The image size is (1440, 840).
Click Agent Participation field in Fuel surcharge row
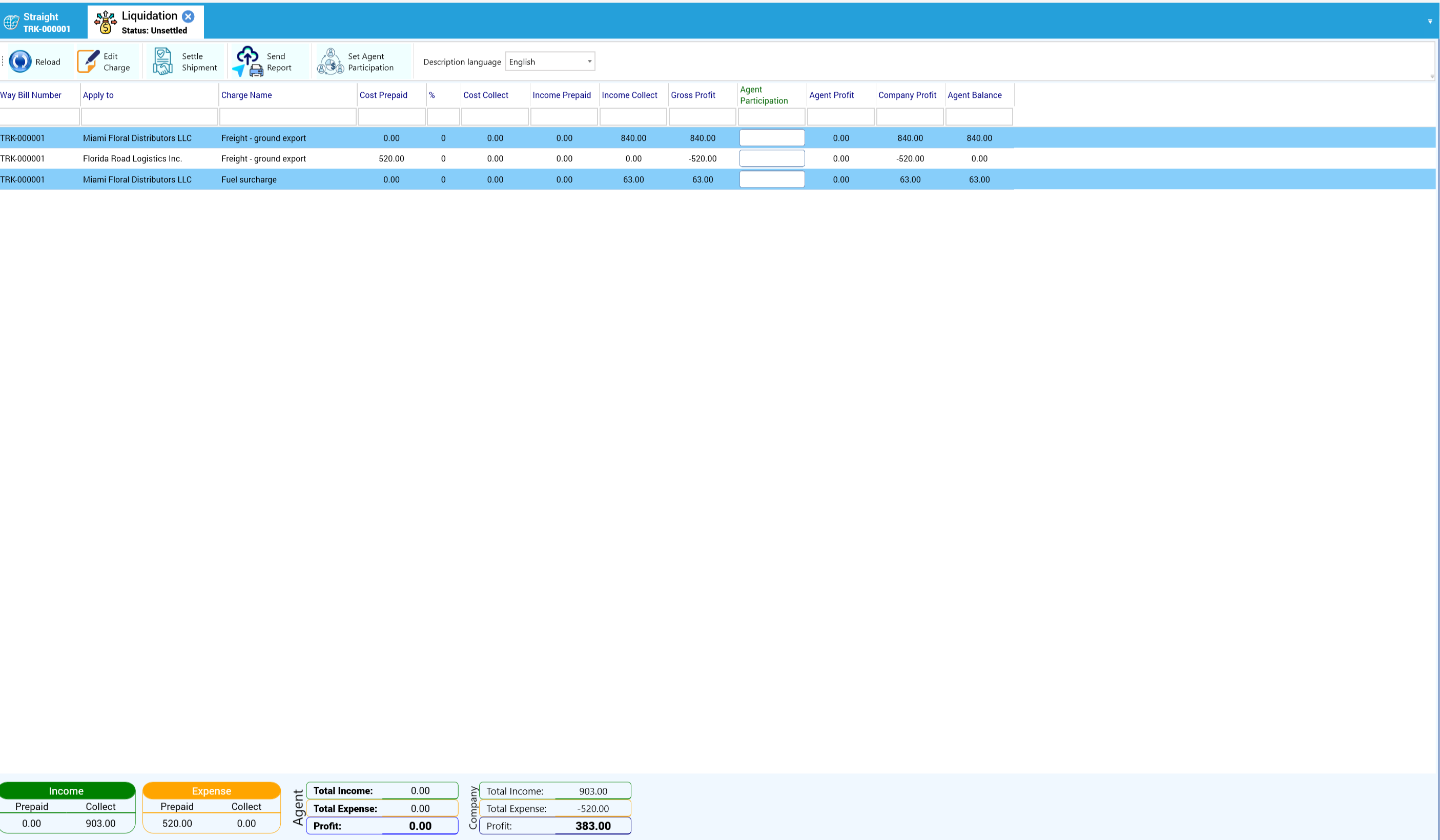click(x=772, y=179)
